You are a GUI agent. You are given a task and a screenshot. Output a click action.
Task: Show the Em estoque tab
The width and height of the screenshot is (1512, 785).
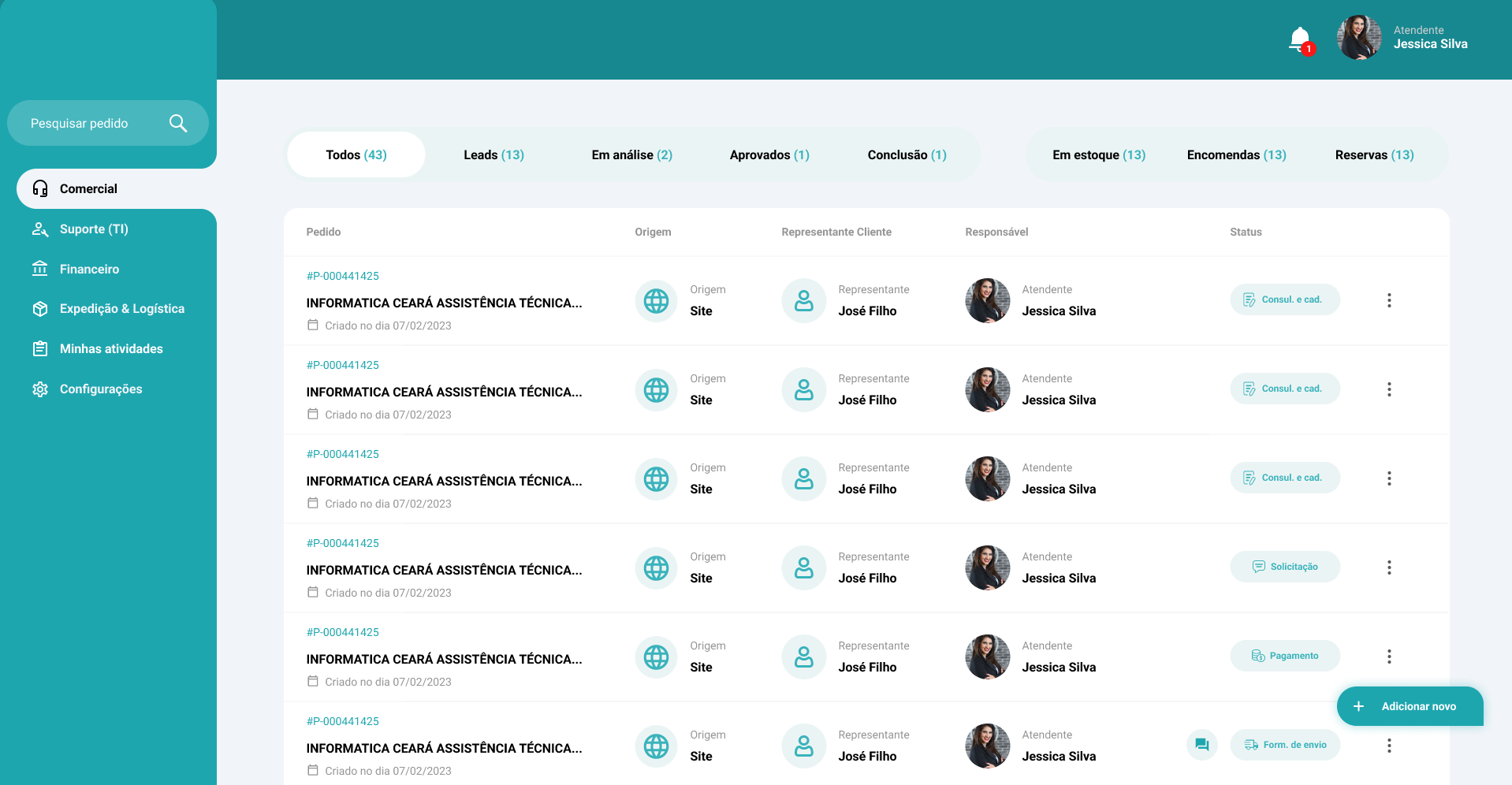pos(1098,155)
